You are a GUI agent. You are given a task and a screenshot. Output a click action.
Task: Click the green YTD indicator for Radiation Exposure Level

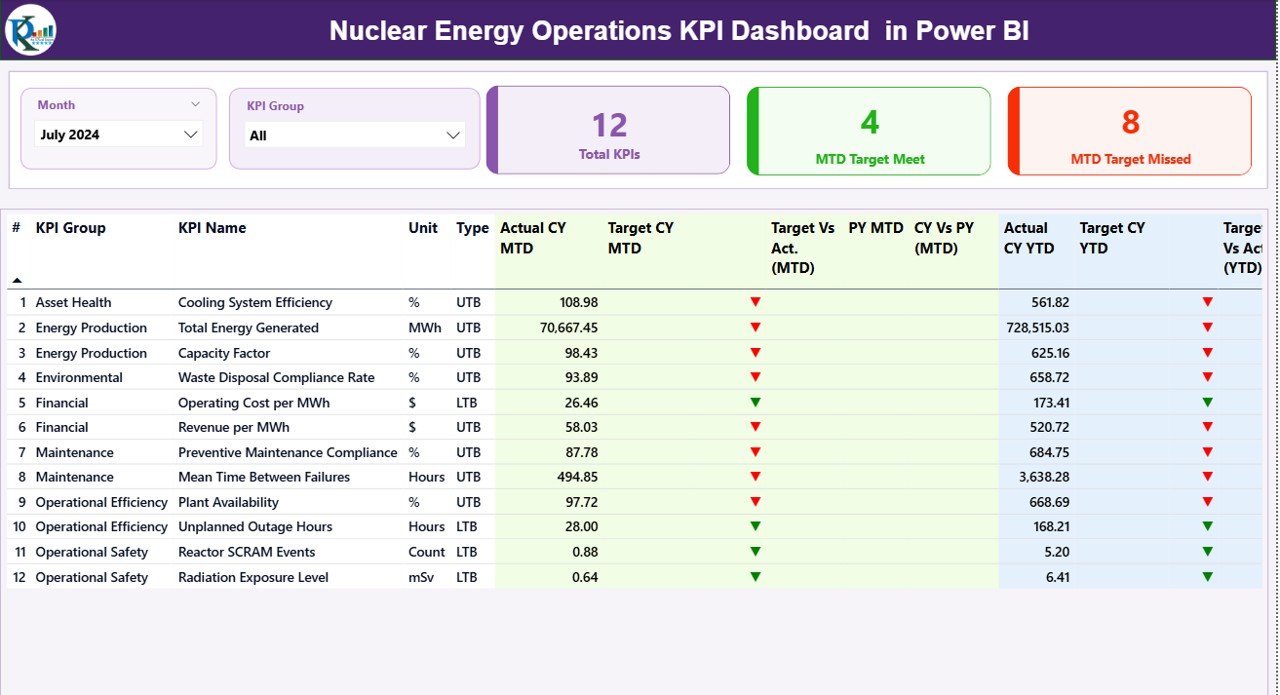pyautogui.click(x=1209, y=576)
